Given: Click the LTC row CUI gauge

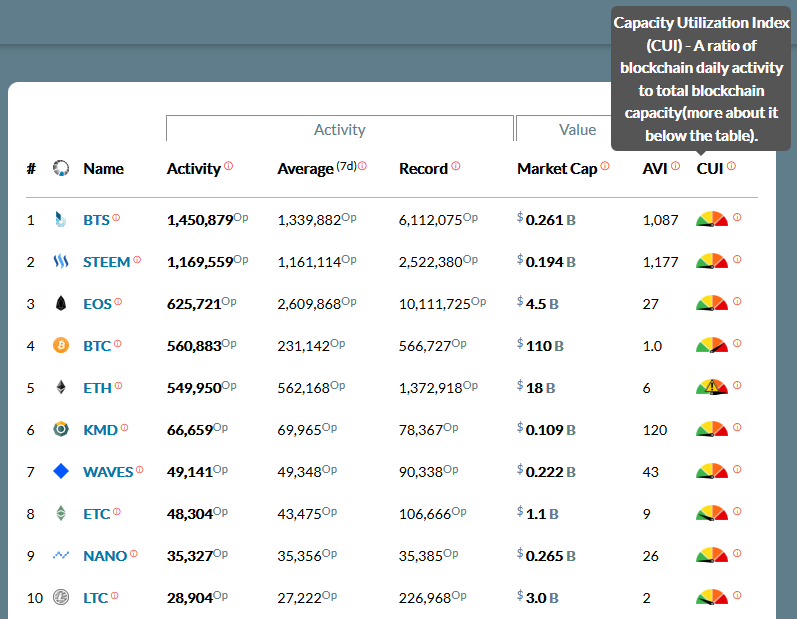Looking at the screenshot, I should (712, 597).
